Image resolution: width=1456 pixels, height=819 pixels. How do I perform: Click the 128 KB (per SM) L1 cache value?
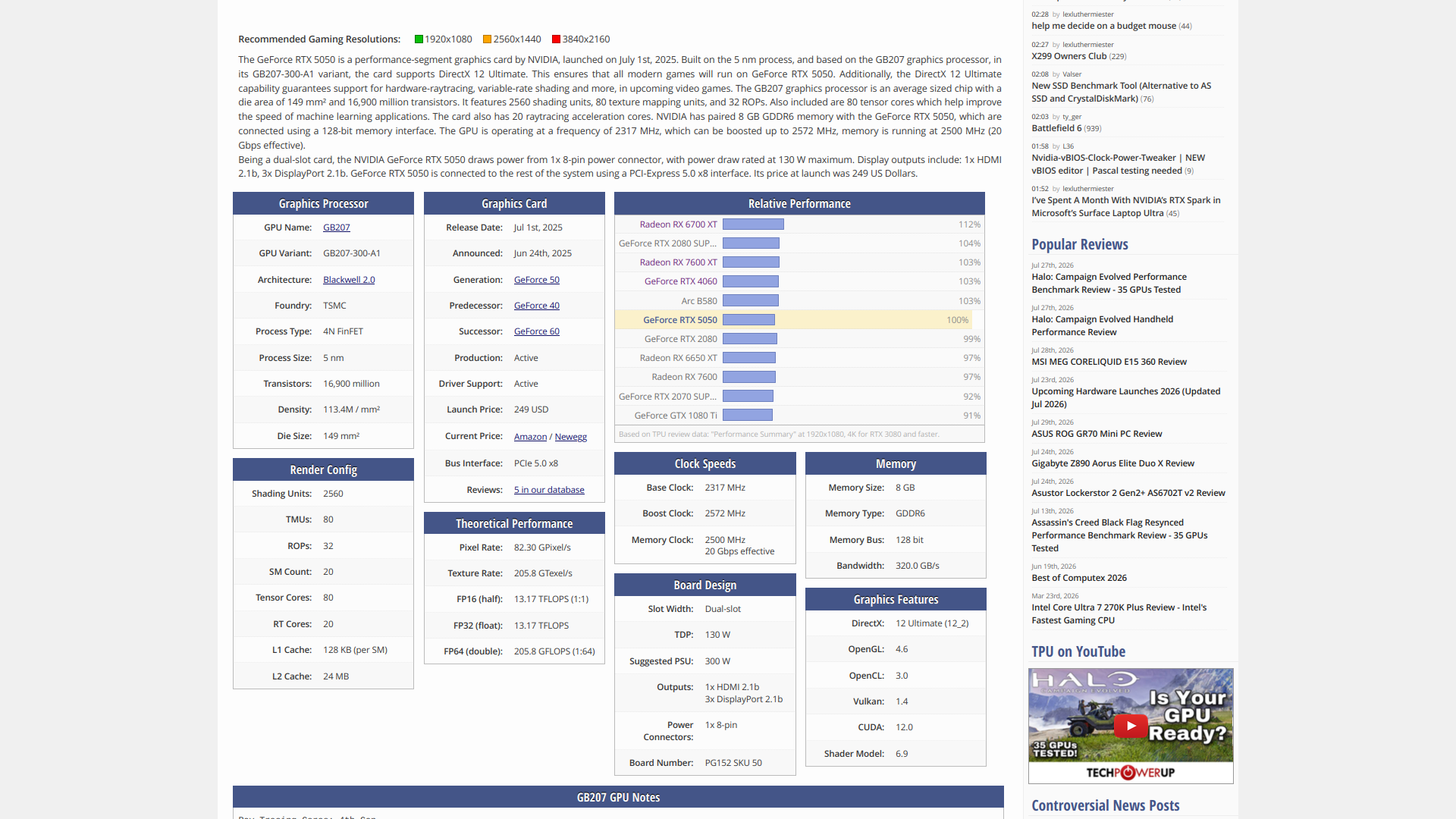355,650
